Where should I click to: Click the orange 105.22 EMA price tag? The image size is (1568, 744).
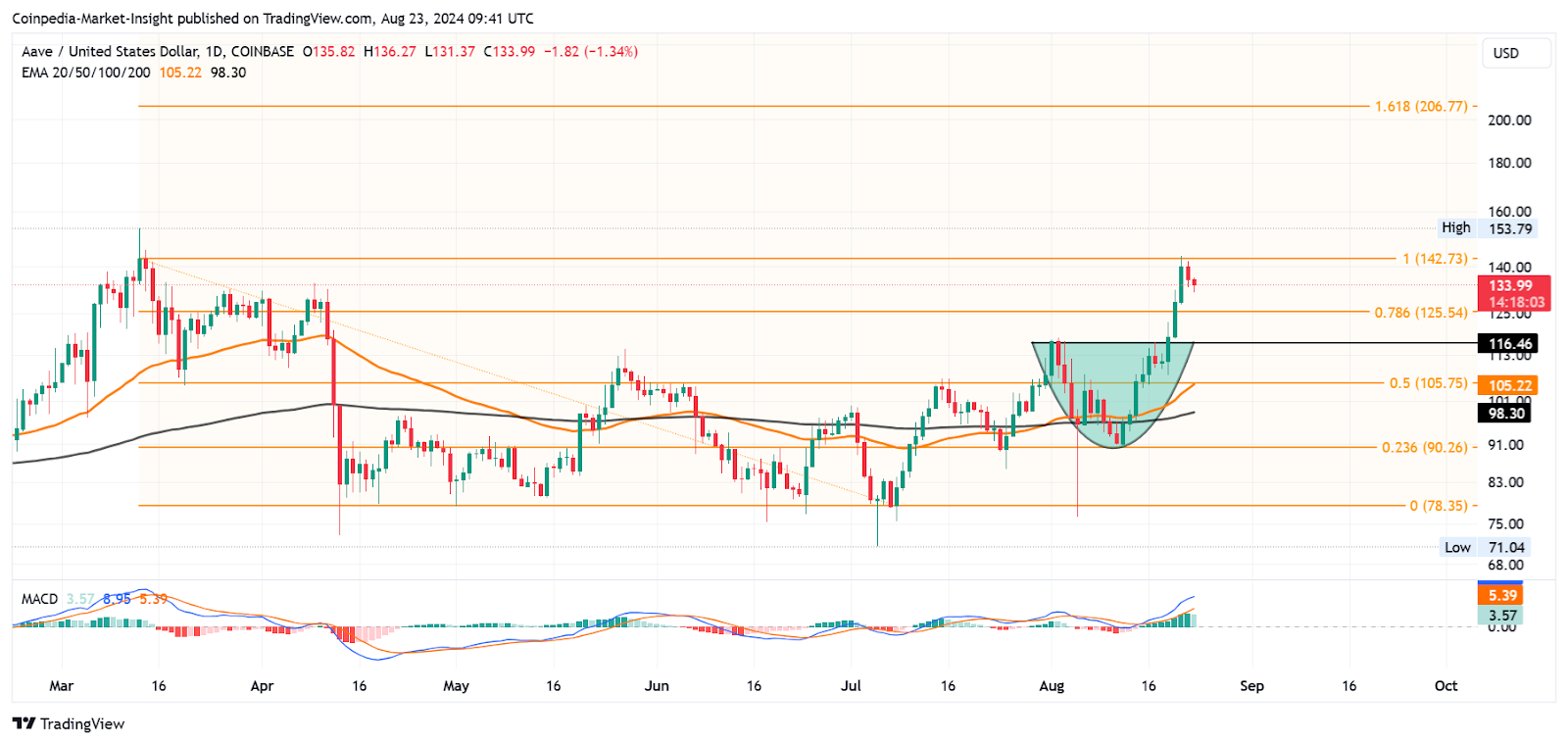pyautogui.click(x=1508, y=385)
